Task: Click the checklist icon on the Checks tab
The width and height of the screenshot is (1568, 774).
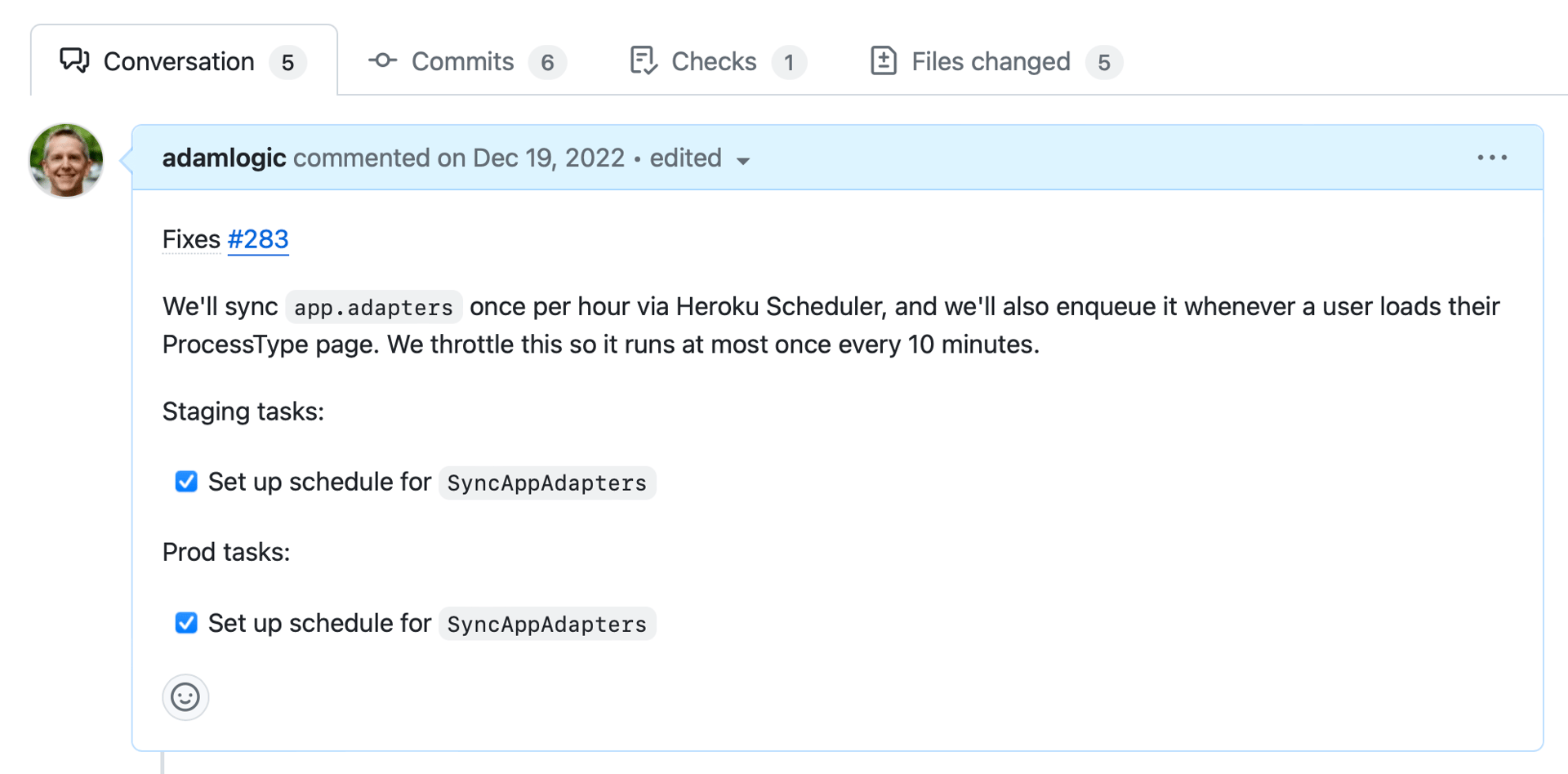Action: [x=643, y=60]
